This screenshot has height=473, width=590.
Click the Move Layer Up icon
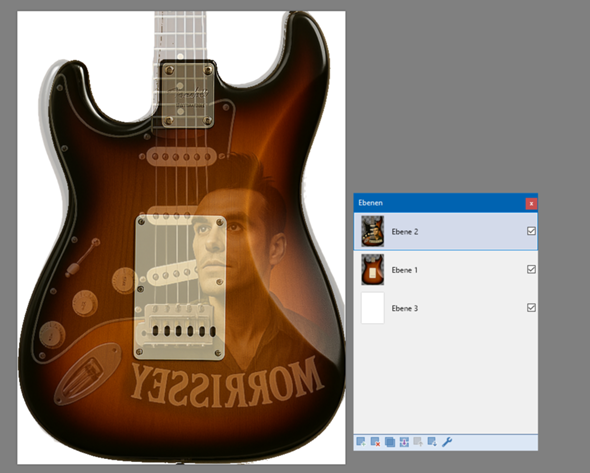click(x=418, y=442)
